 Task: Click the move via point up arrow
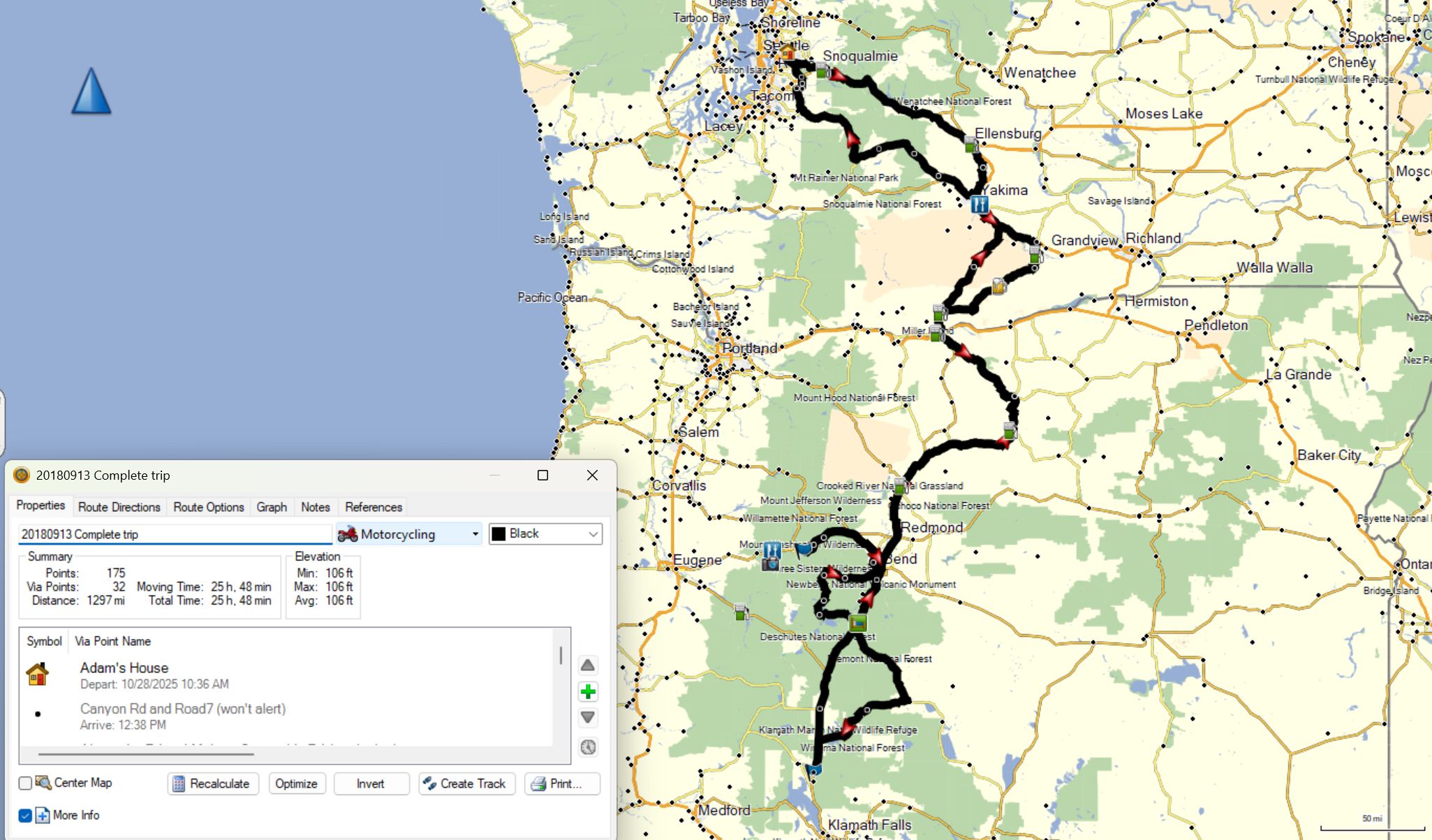[588, 665]
